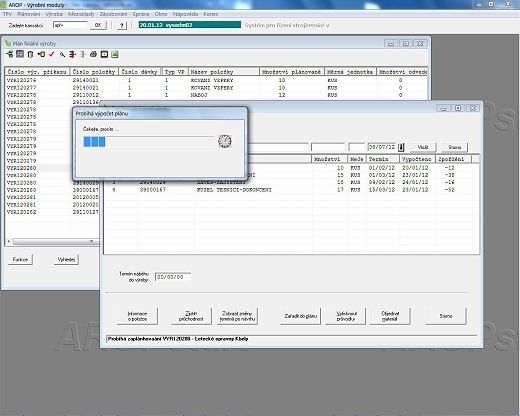Click the red checkmark toolbar icon
520x416 pixels.
click(x=51, y=54)
